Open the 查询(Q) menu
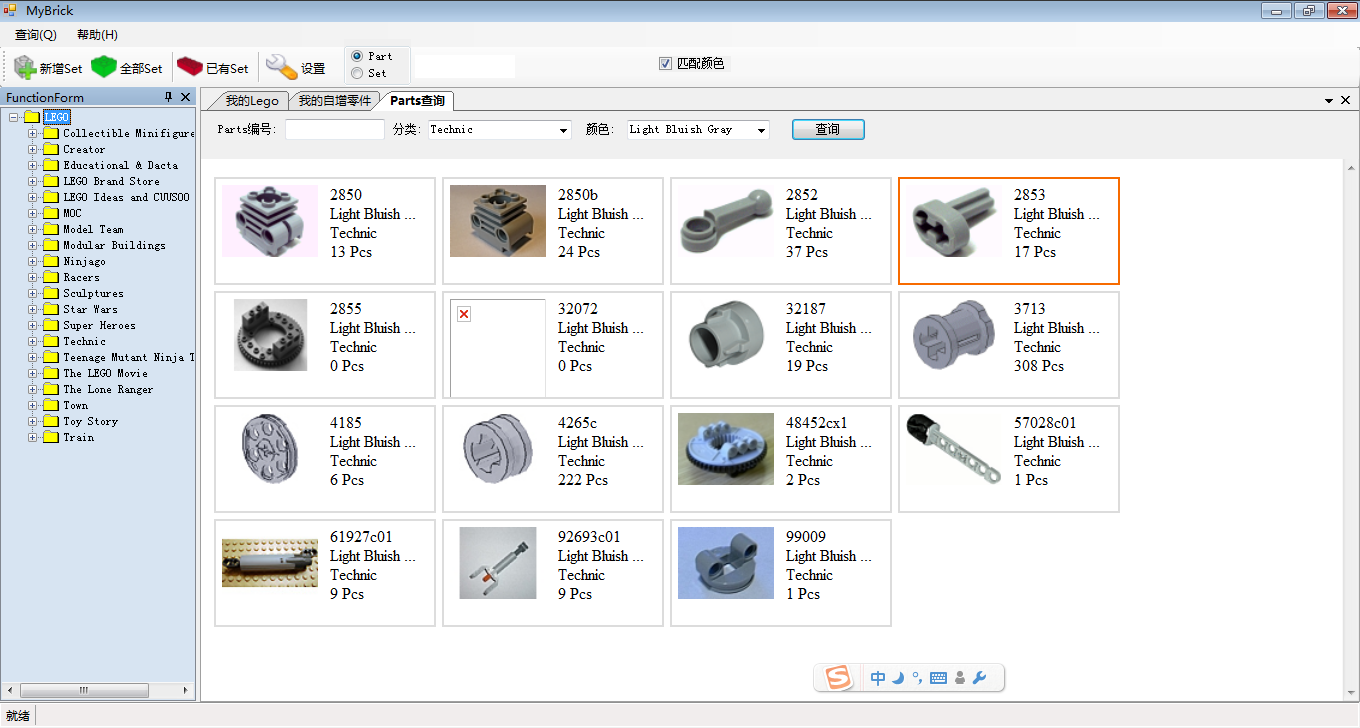 coord(36,35)
